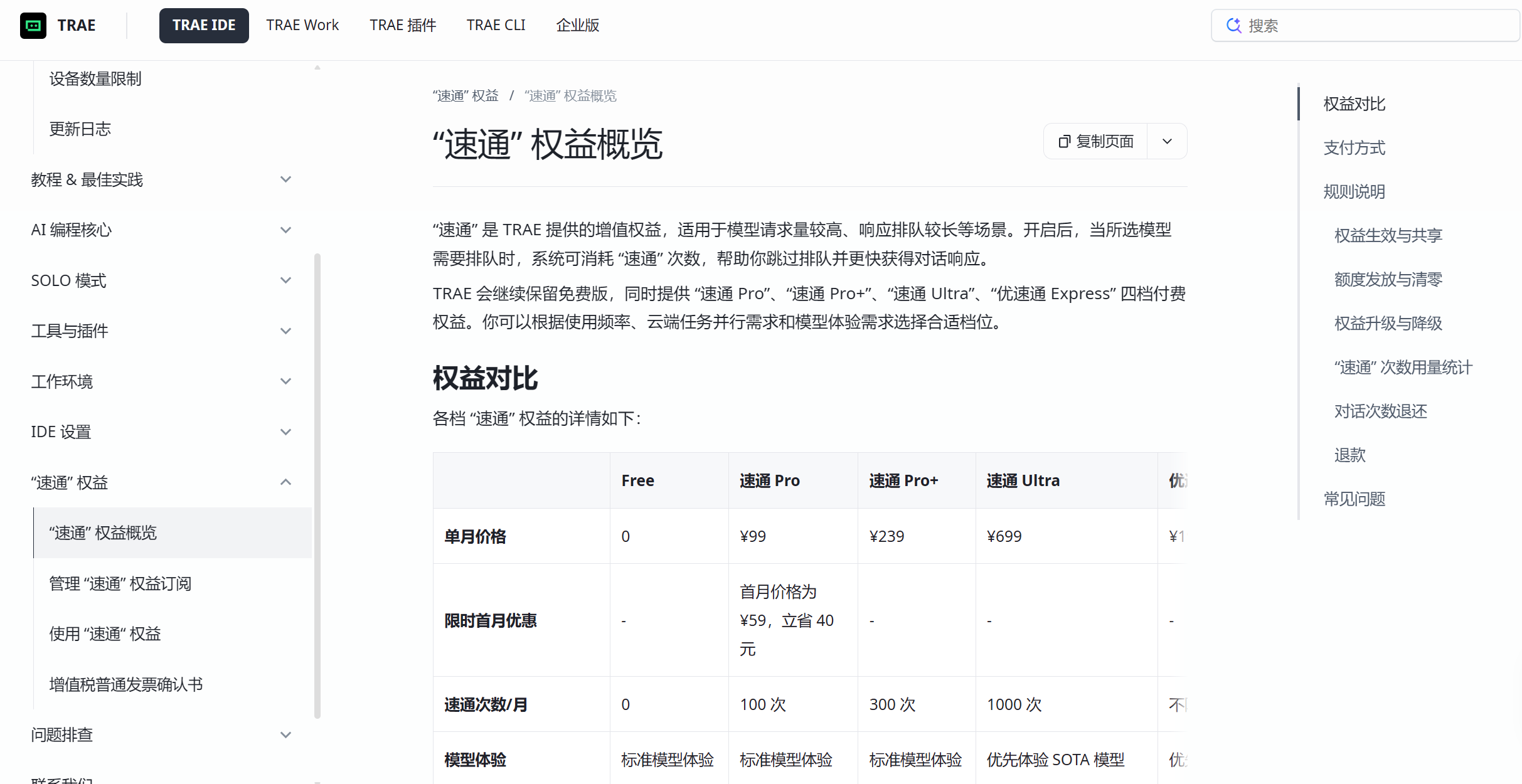Viewport: 1522px width, 784px height.
Task: Open 设备数量限制 in the sidebar
Action: point(95,79)
